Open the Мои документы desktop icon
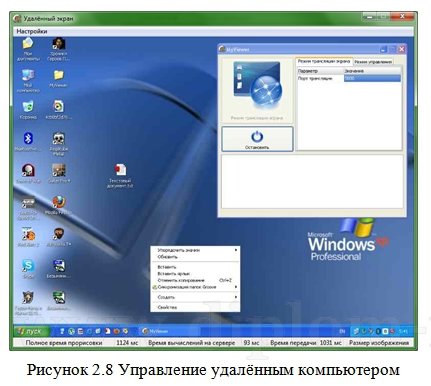Viewport: 431px width, 386px height. (x=28, y=49)
